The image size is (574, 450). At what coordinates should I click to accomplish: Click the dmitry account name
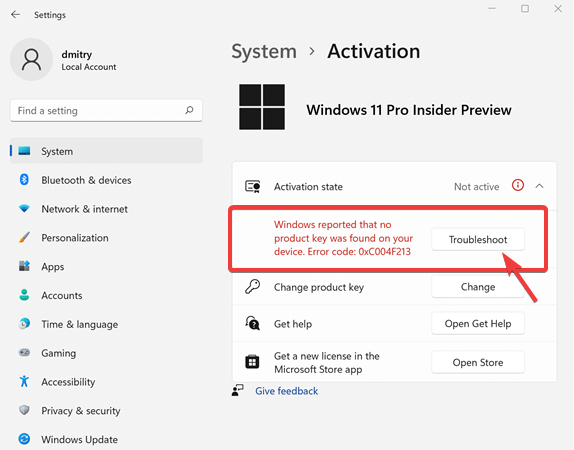[77, 54]
